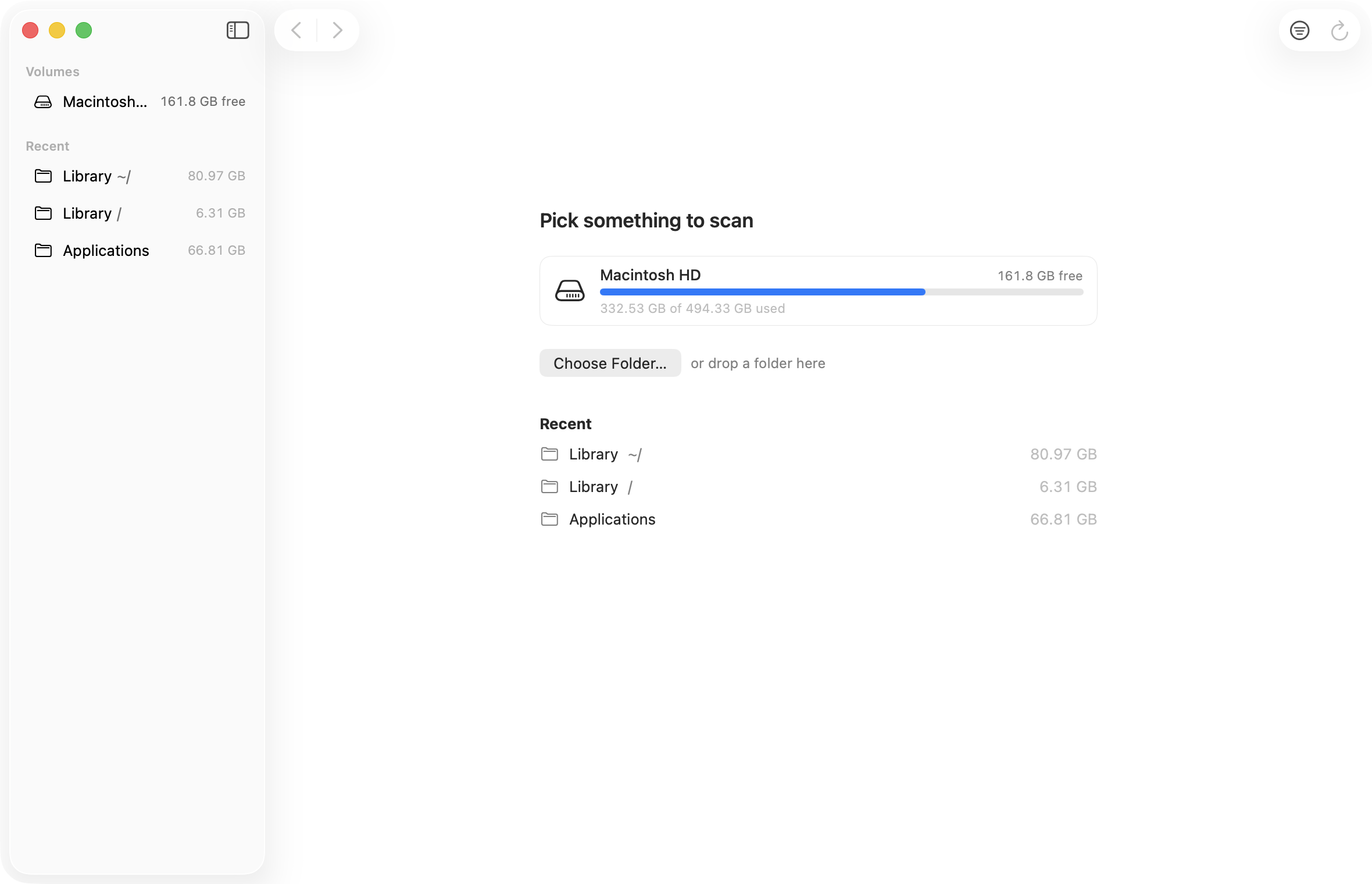This screenshot has height=884, width=1372.
Task: Click the folder icon beside sidebar Applications
Action: click(x=43, y=250)
